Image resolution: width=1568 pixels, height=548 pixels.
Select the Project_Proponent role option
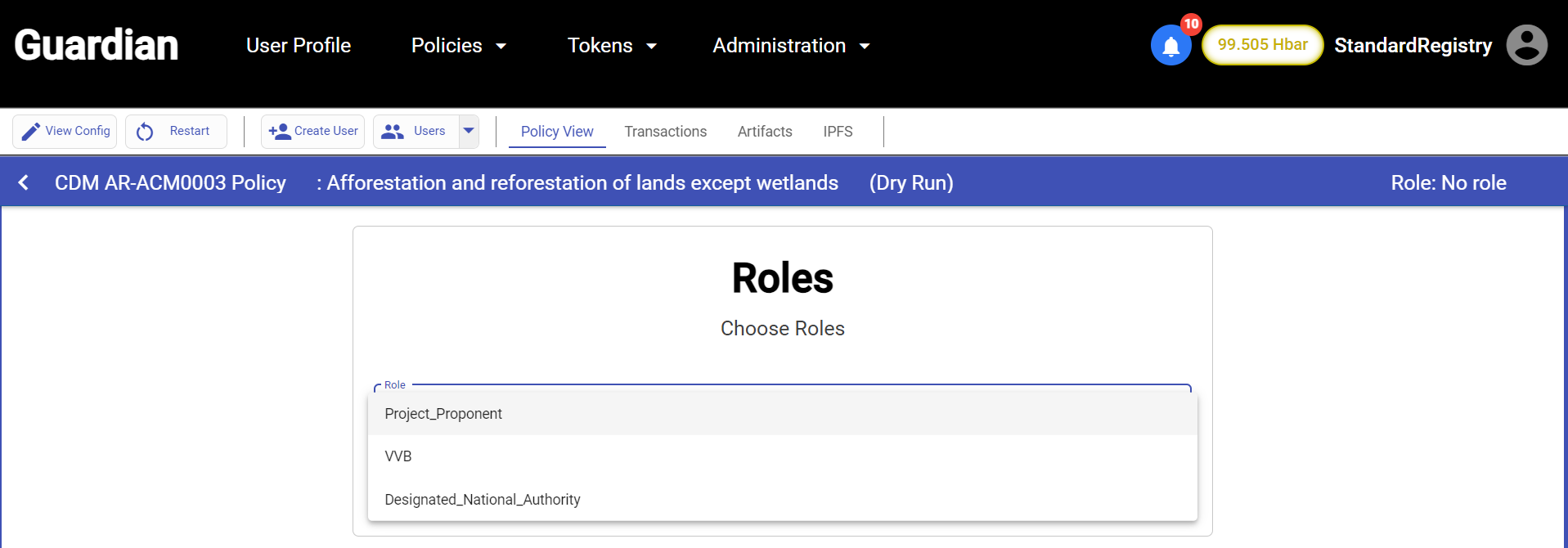[x=443, y=414]
